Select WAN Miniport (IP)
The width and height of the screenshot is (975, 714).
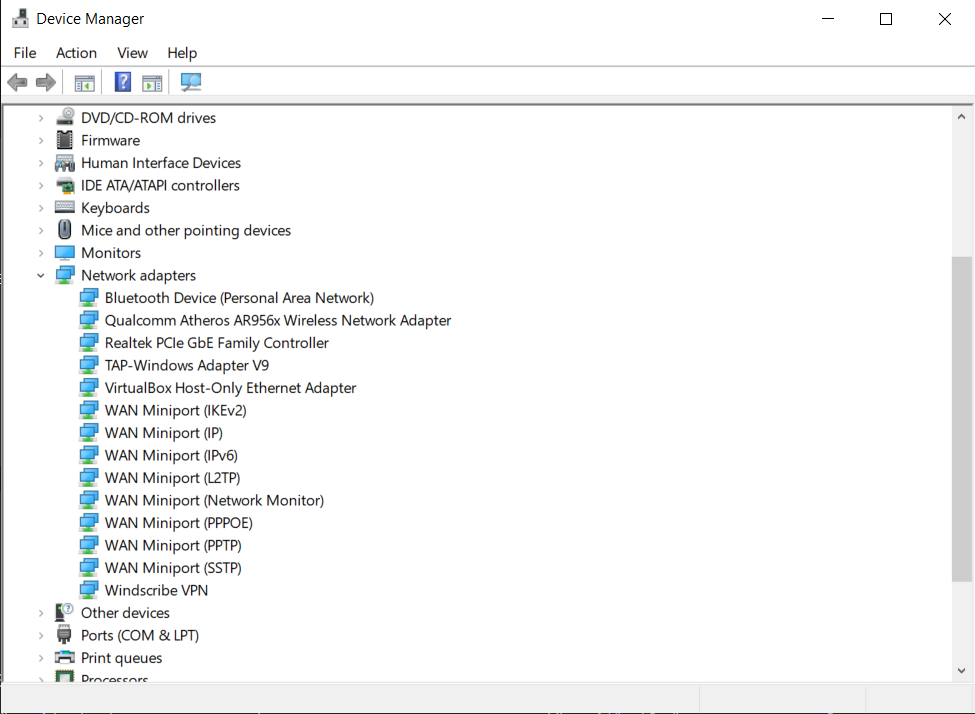point(164,433)
